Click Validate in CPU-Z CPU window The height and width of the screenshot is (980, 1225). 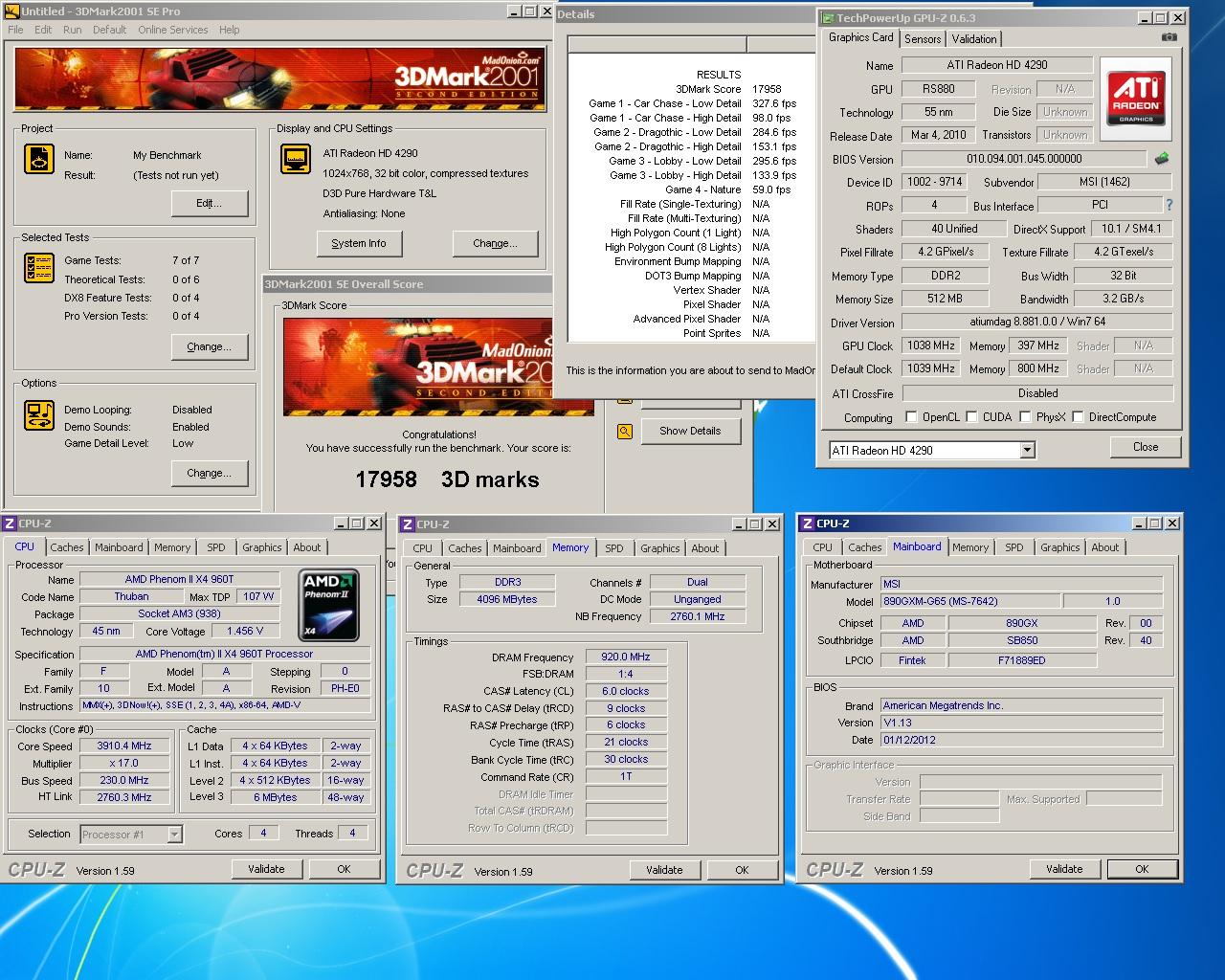[266, 869]
